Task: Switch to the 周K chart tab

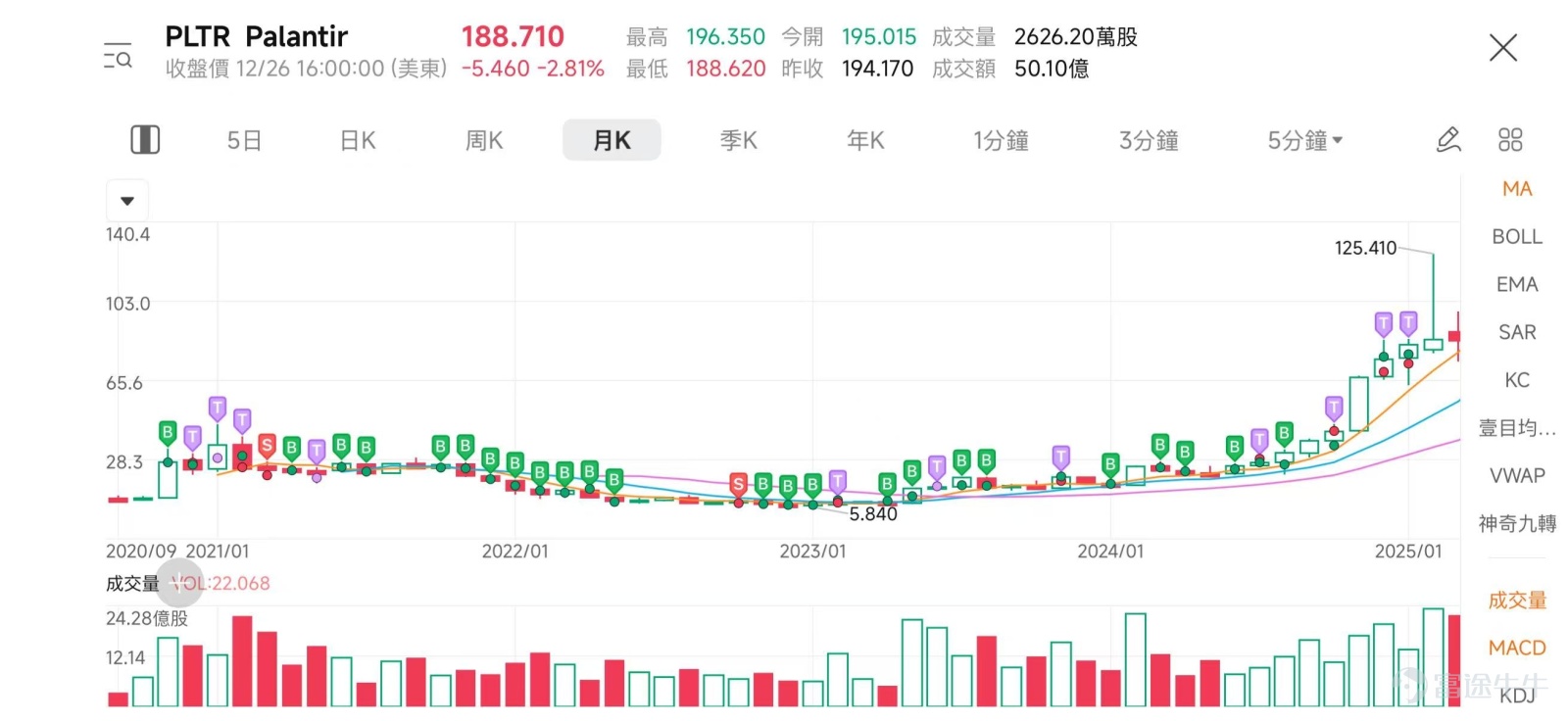Action: 484,141
